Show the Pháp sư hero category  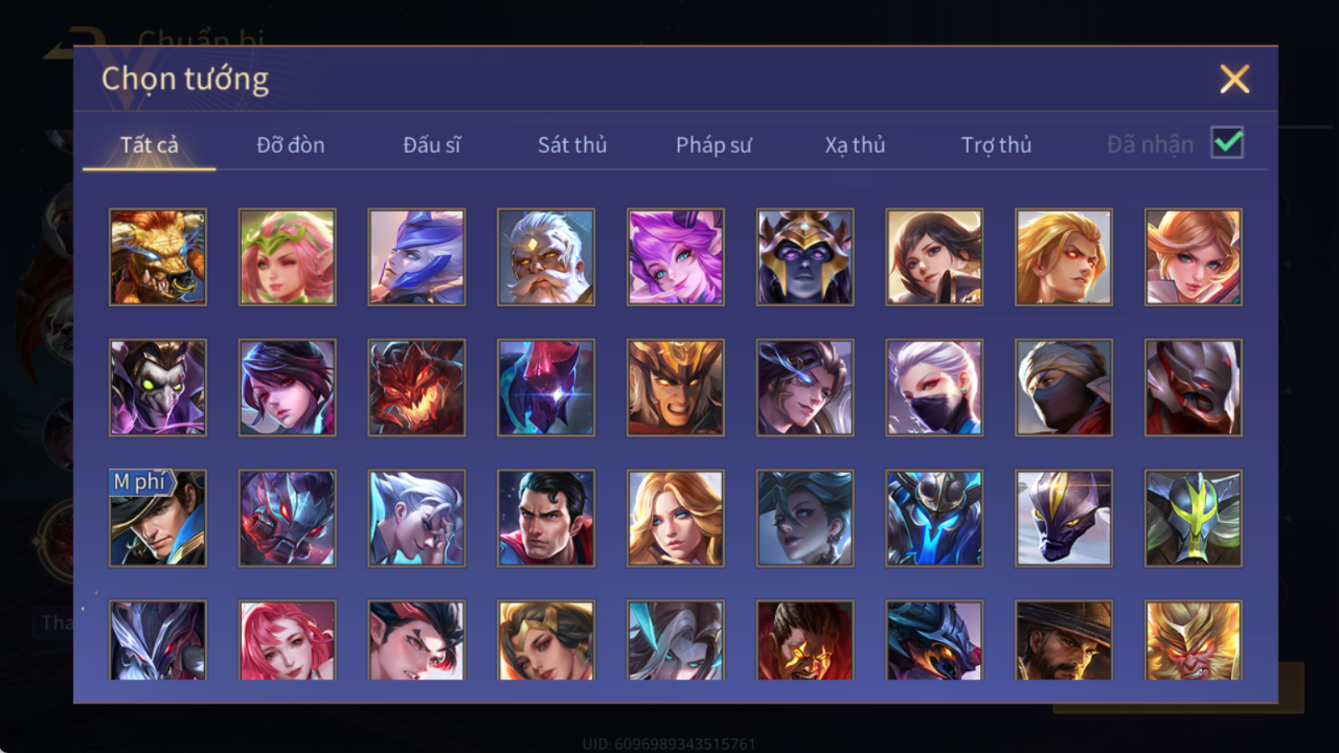(x=714, y=145)
